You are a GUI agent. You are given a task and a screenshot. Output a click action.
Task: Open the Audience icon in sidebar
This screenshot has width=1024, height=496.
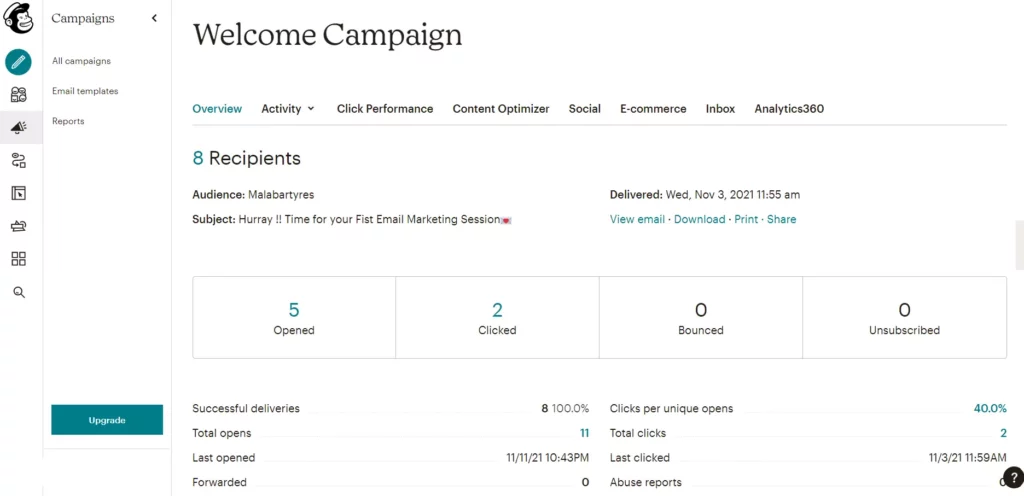tap(18, 95)
